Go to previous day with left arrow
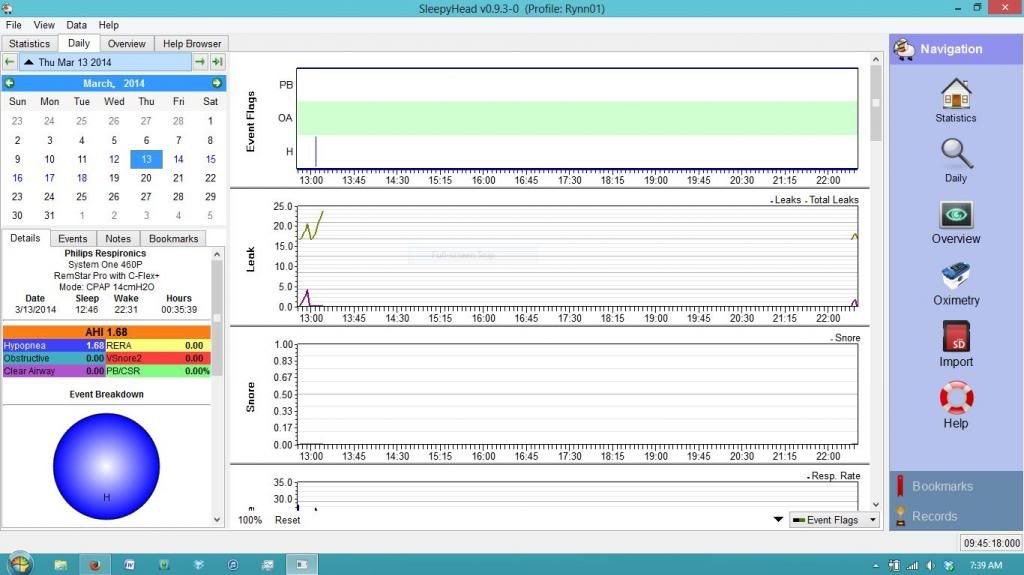 pyautogui.click(x=10, y=62)
